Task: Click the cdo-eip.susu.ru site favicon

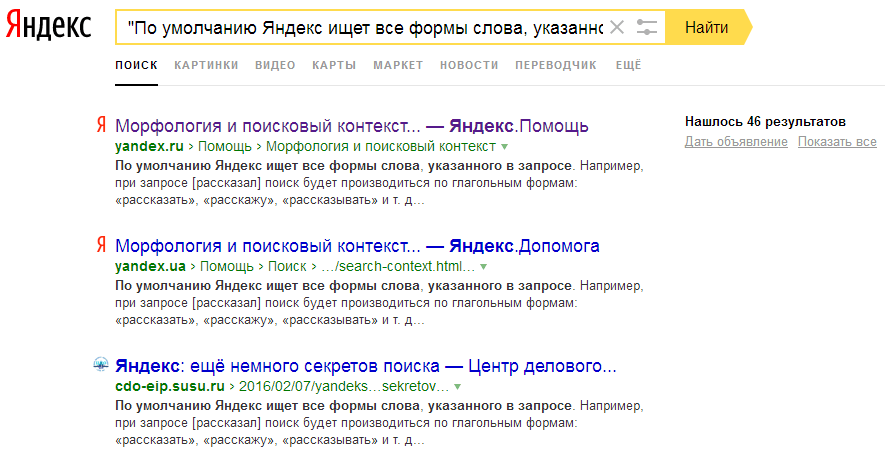Action: coord(100,365)
